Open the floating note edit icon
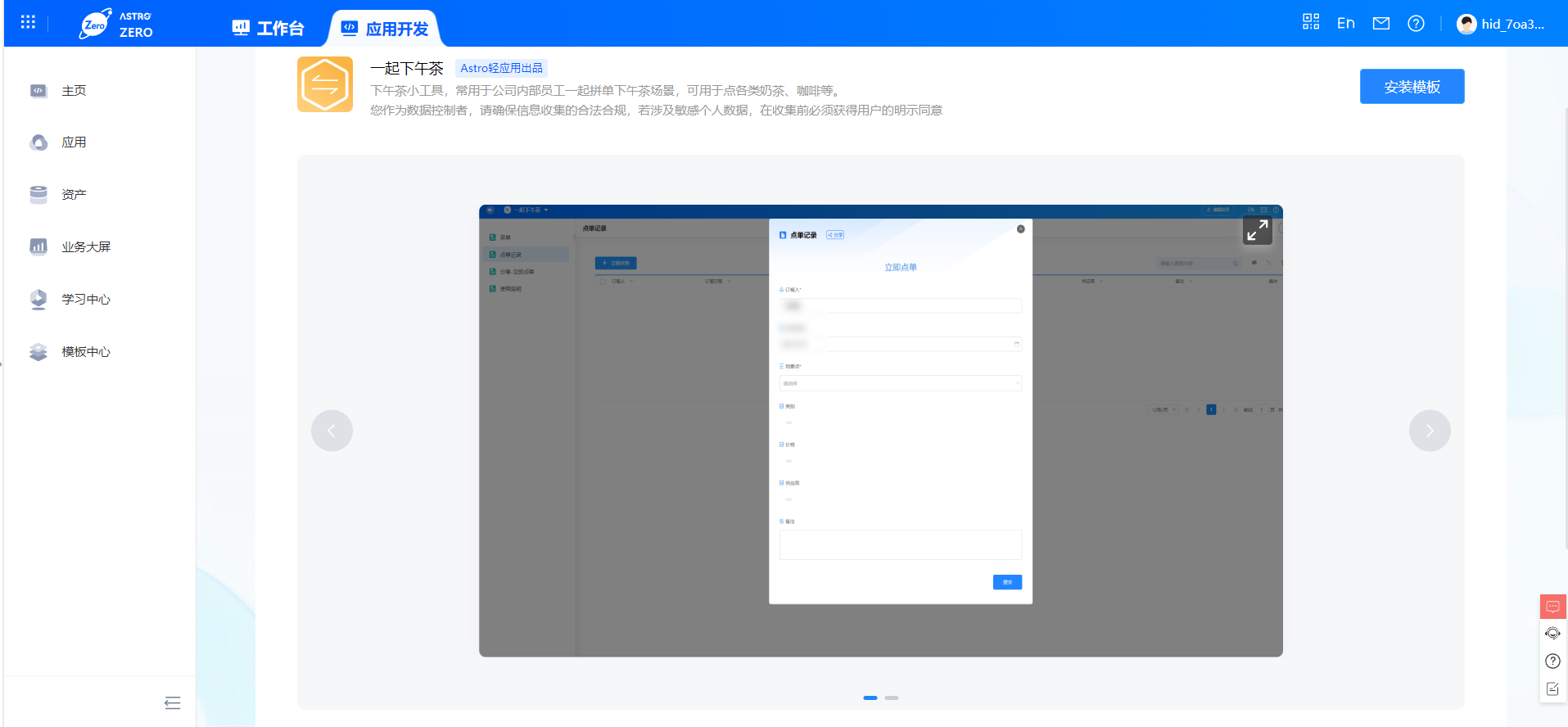 pyautogui.click(x=1552, y=689)
